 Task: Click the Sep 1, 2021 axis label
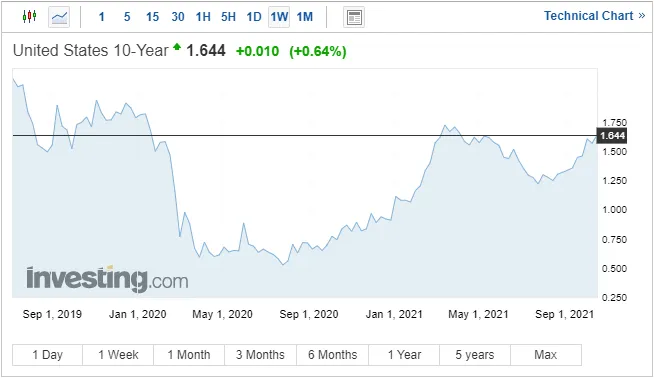tap(564, 314)
